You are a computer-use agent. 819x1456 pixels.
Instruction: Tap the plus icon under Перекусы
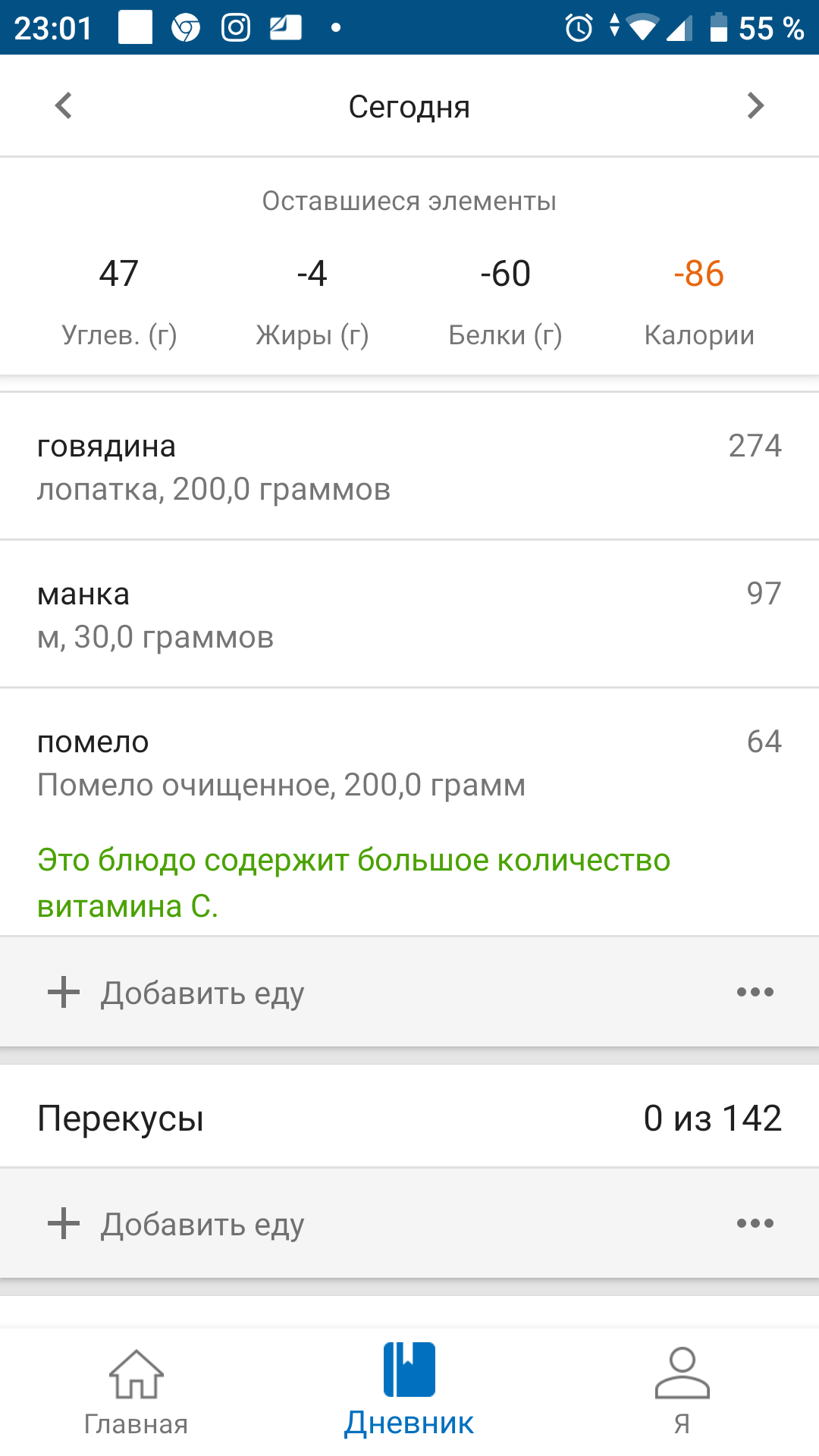[64, 1223]
